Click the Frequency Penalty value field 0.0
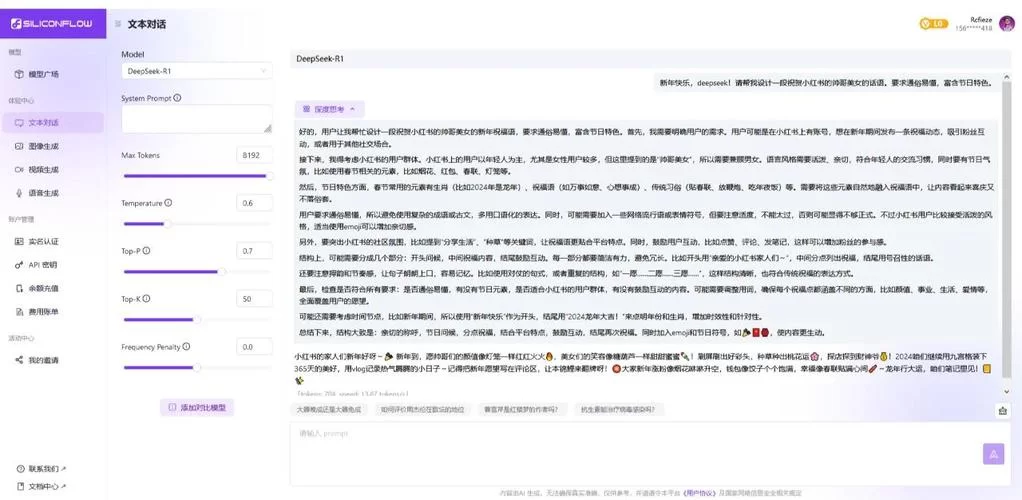Viewport: 1022px width, 500px height. click(254, 347)
